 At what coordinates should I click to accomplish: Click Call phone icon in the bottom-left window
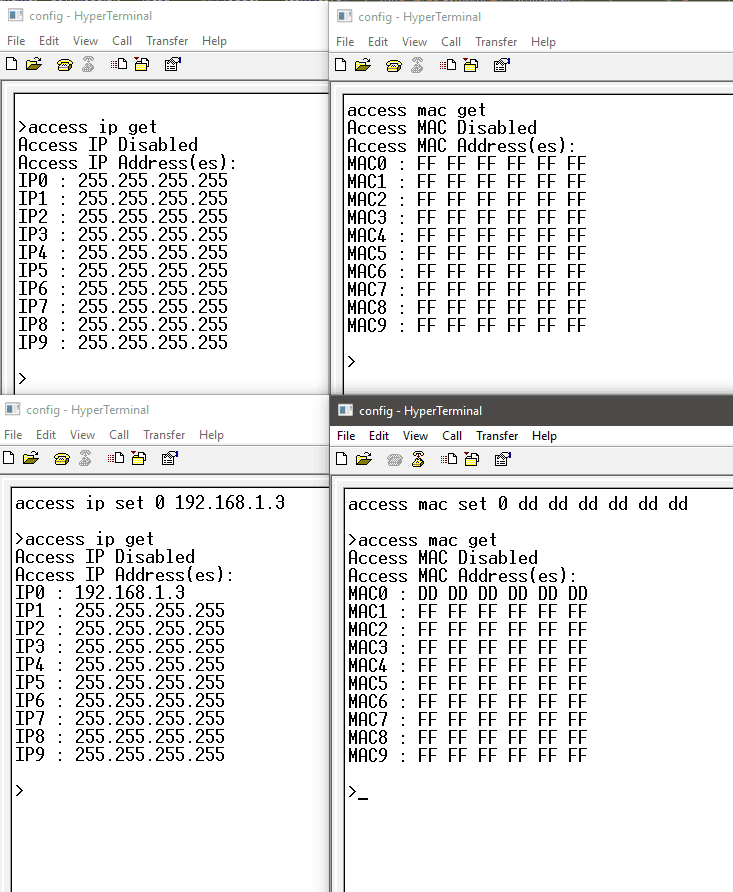62,459
